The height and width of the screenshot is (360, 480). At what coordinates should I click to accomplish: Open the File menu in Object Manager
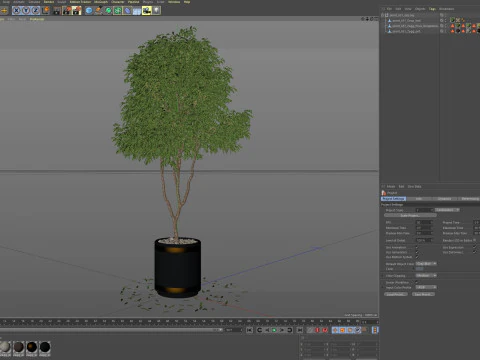pyautogui.click(x=389, y=9)
